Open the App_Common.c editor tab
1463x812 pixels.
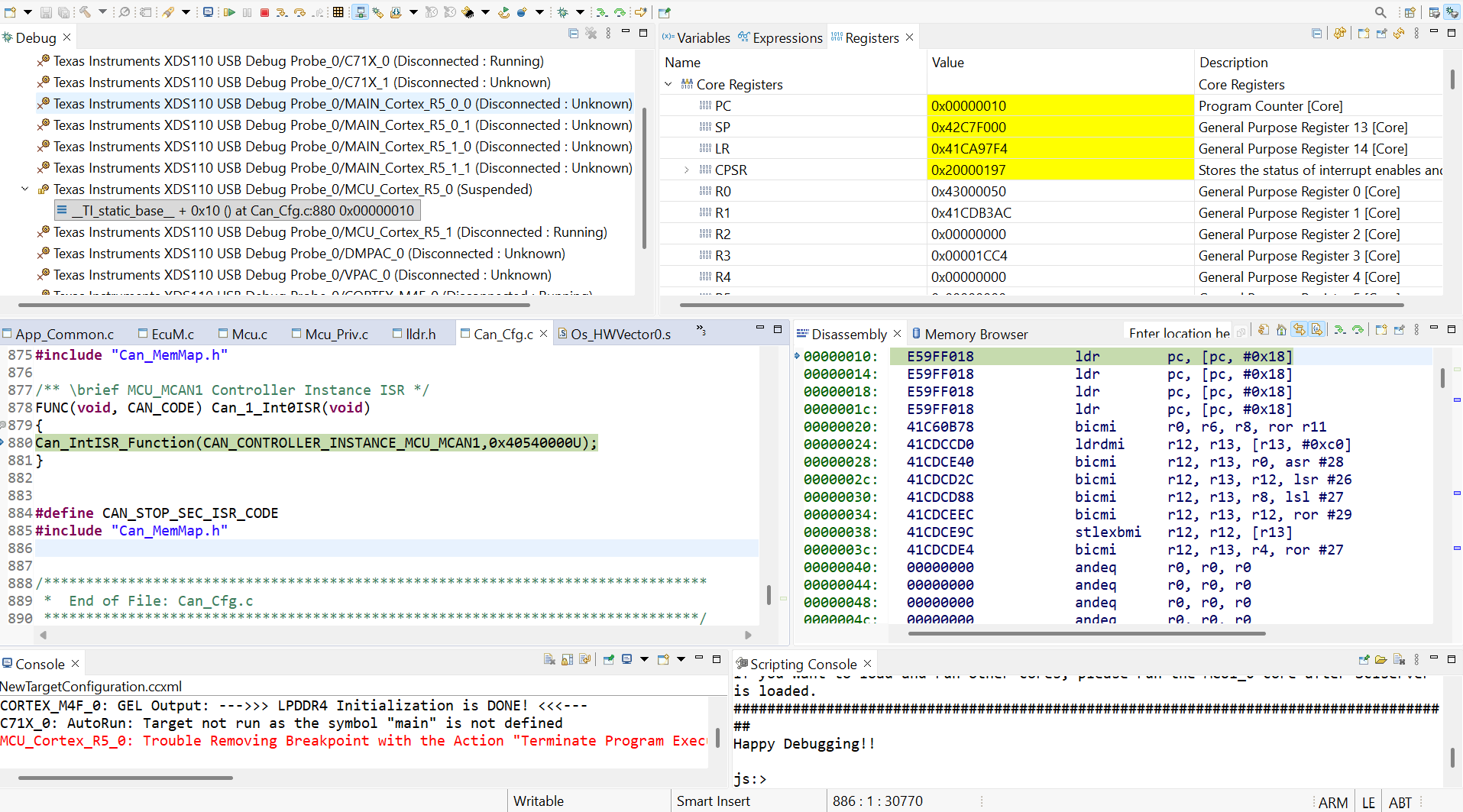[58, 334]
